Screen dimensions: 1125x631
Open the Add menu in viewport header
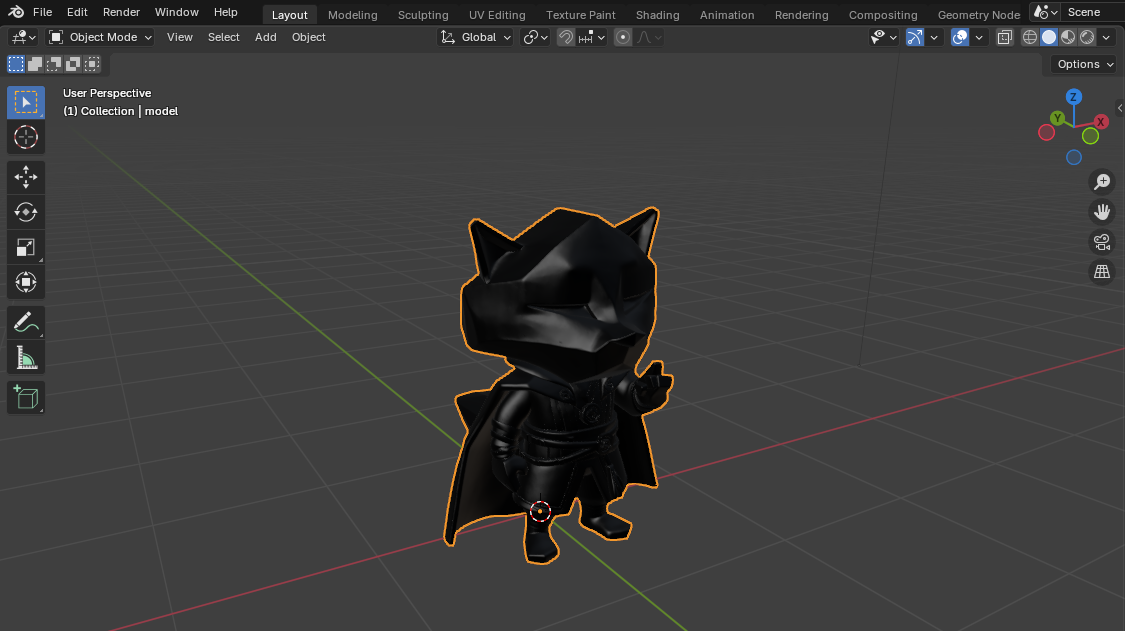pyautogui.click(x=265, y=37)
